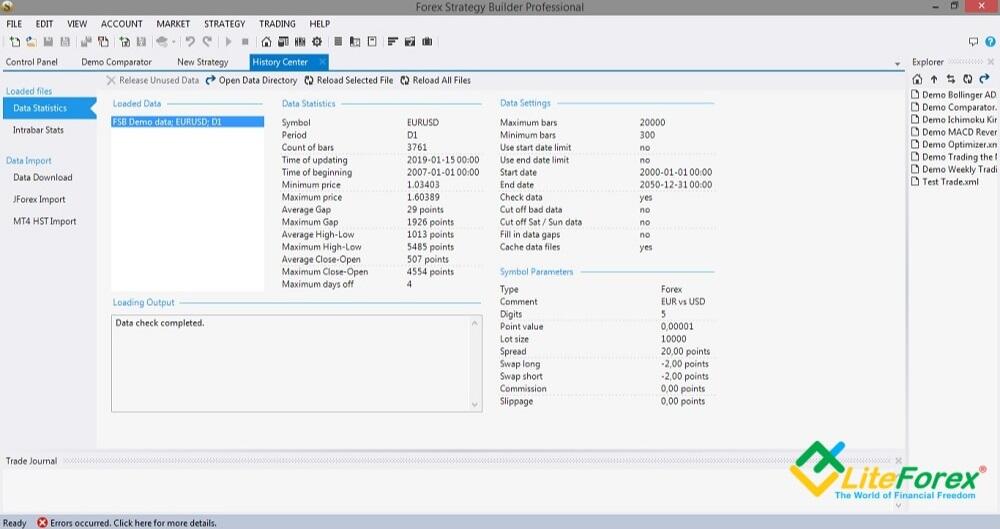
Task: Open Demo Optimizer file in Explorer
Action: point(954,144)
